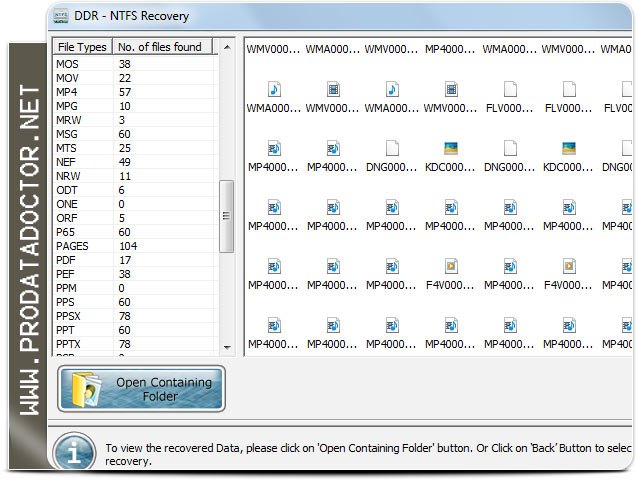Sort by the No. of files found header
Screen dimensions: 636x482
pyautogui.click(x=162, y=47)
